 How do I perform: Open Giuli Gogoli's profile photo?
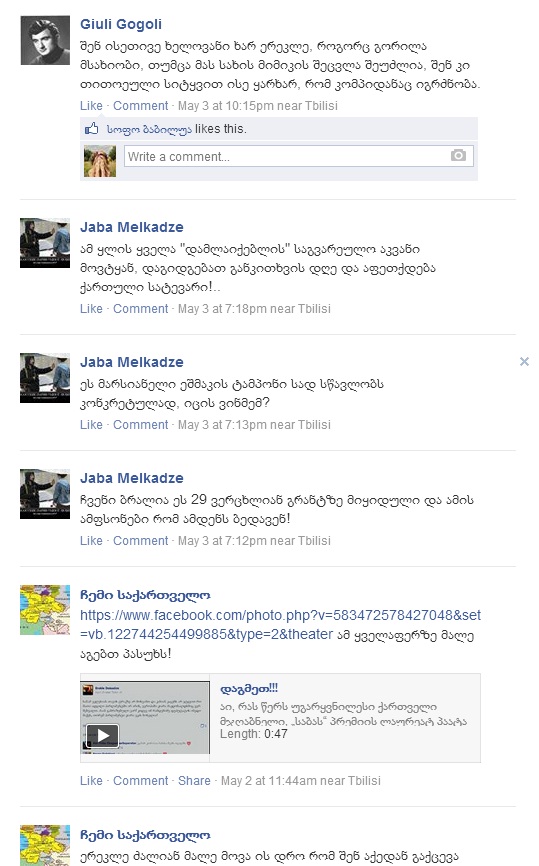[45, 40]
